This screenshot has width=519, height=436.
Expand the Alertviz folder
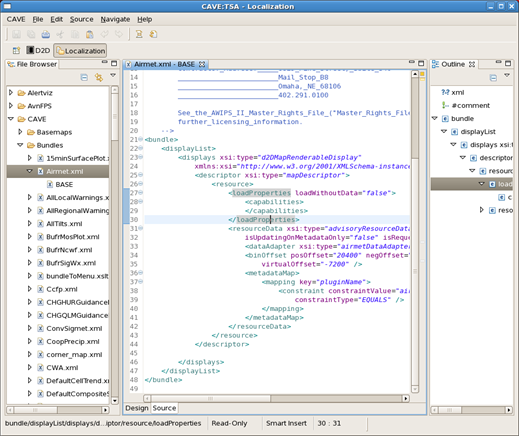(x=11, y=92)
